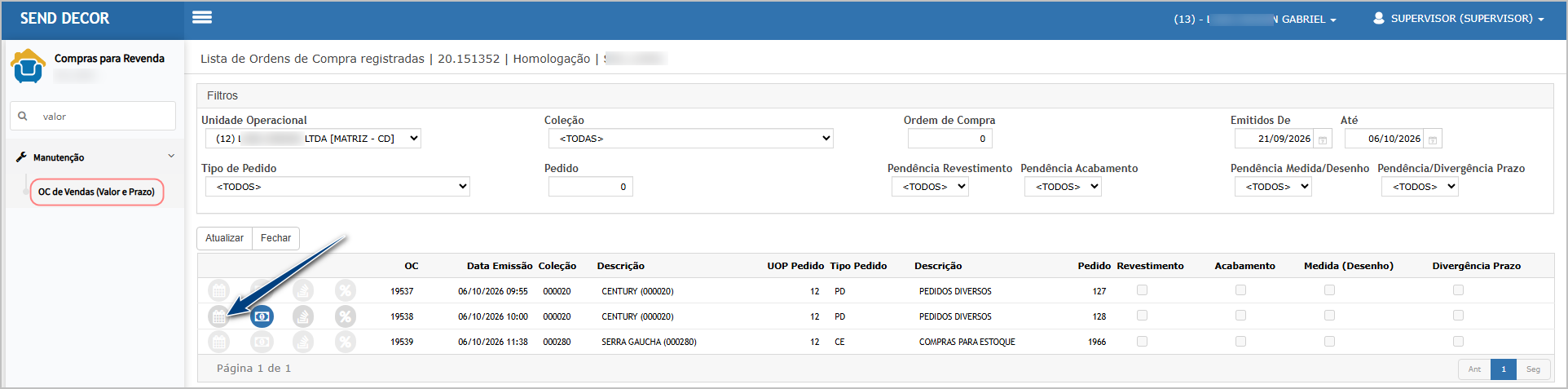Toggle Acabamento checkbox for OC 19538
This screenshot has height=389, width=1568.
pos(1240,316)
